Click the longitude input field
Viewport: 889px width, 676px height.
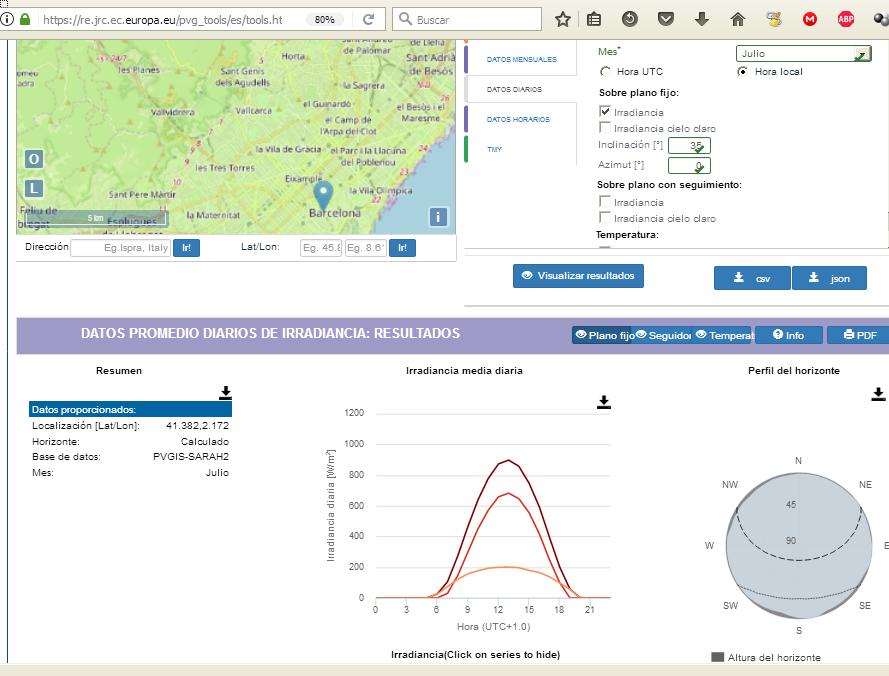tap(366, 248)
